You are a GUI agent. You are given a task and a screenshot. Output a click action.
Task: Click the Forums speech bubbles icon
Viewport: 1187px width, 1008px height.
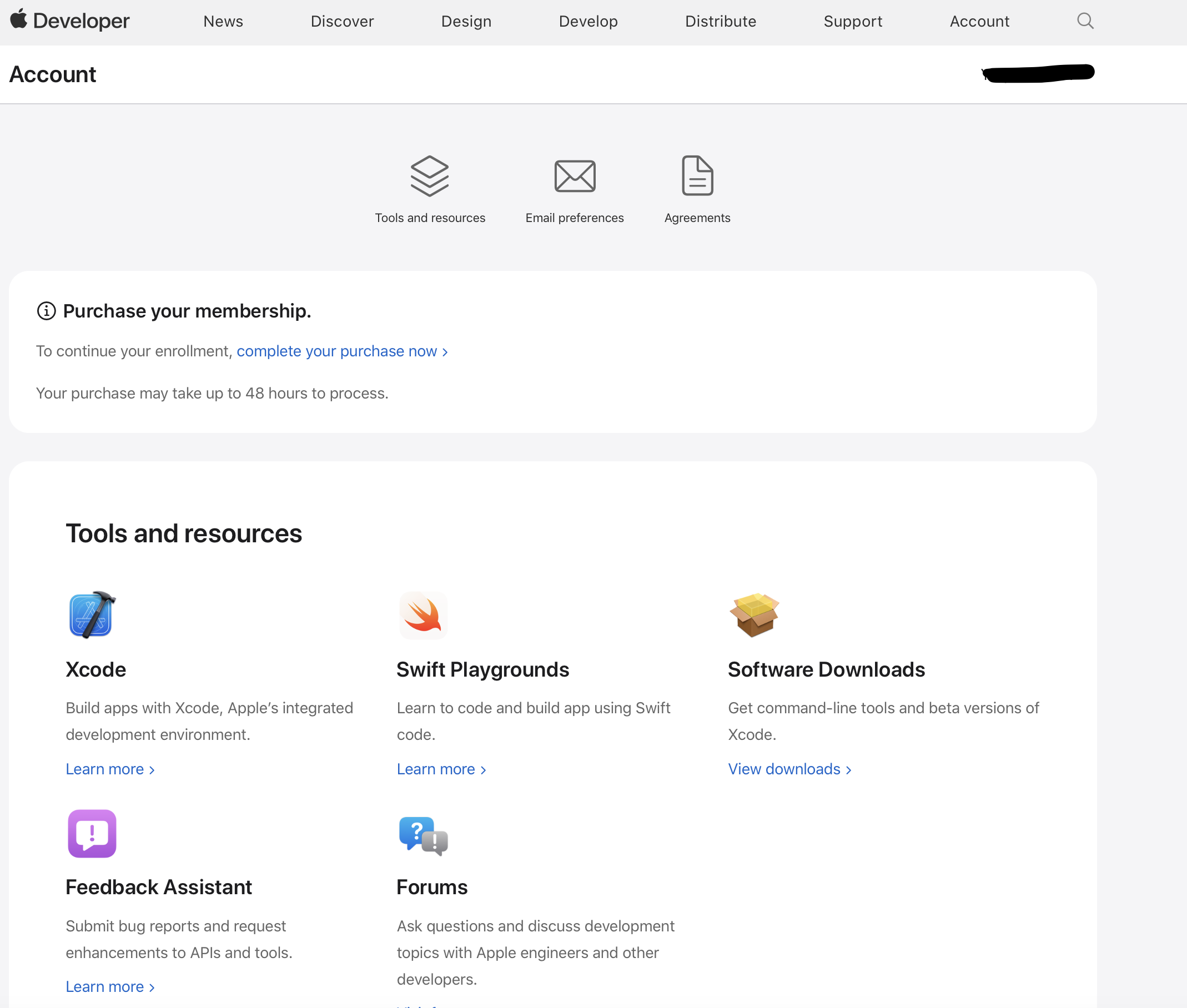tap(424, 835)
